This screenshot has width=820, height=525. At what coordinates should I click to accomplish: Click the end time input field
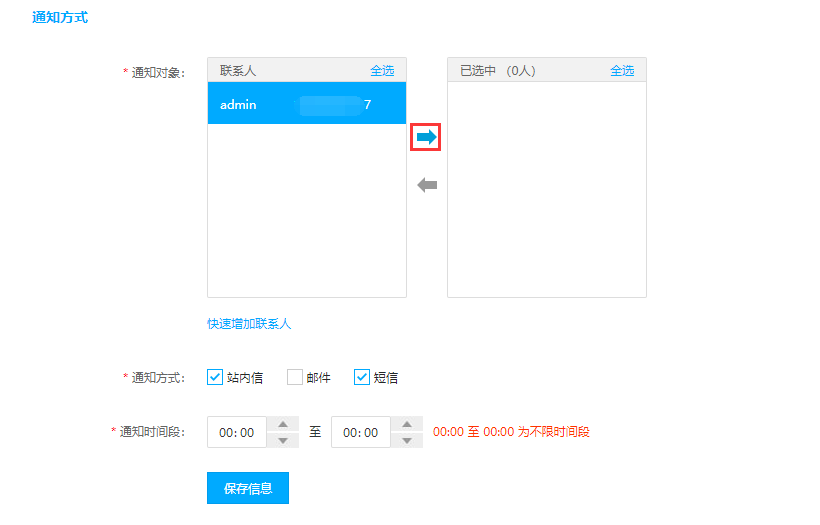361,432
